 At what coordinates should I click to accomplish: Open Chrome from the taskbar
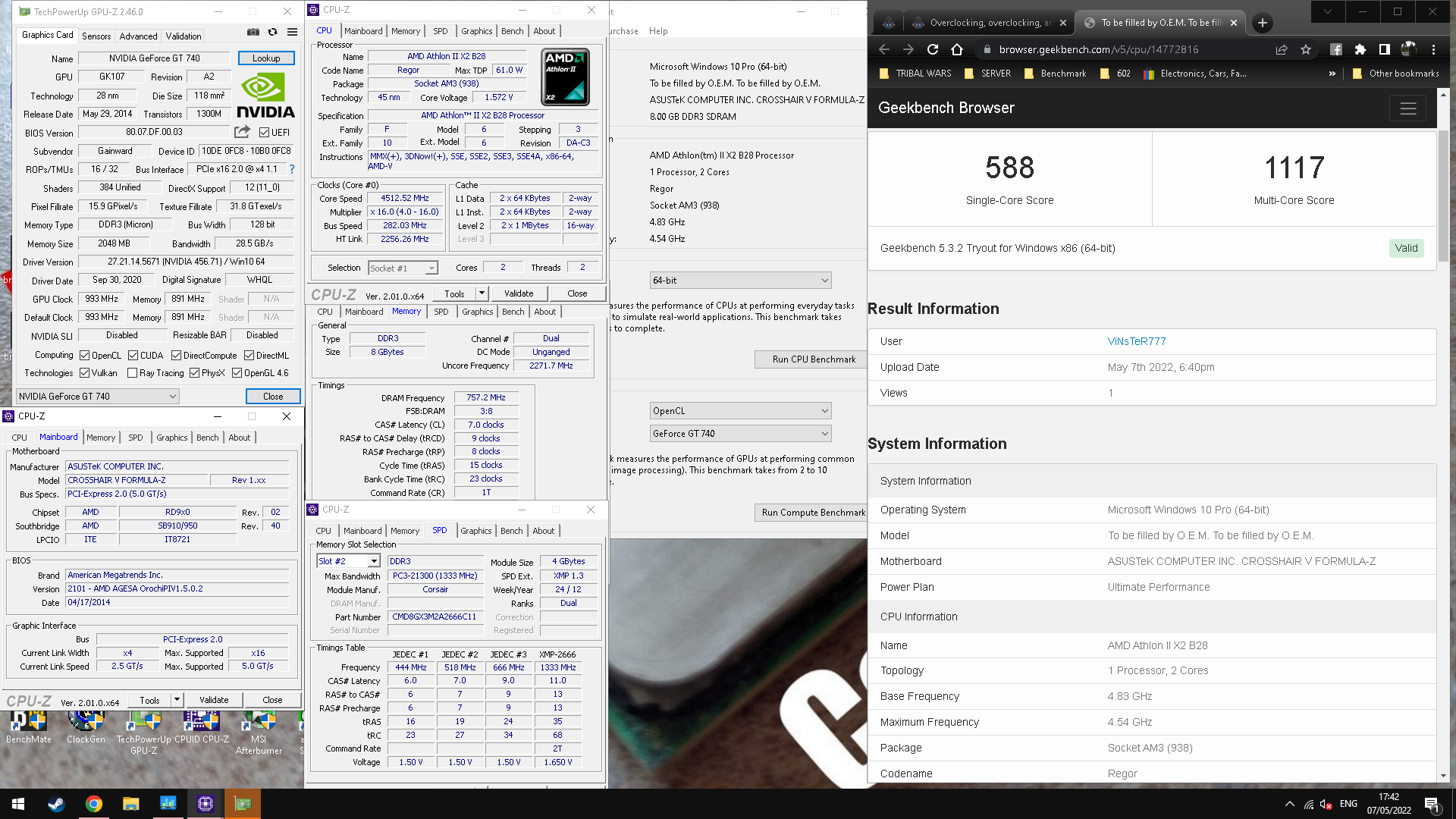[93, 804]
